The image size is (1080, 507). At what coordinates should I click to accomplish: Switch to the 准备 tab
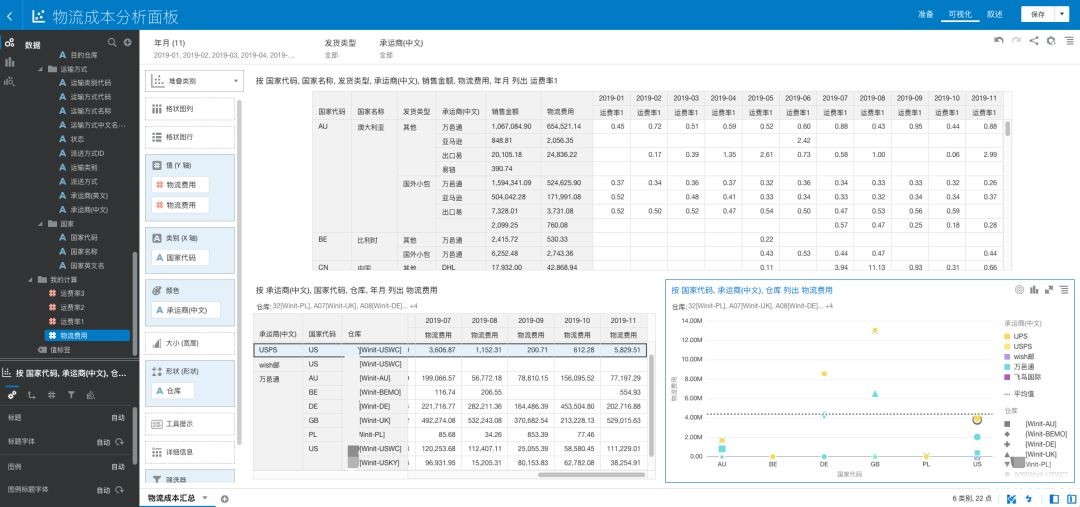point(925,15)
